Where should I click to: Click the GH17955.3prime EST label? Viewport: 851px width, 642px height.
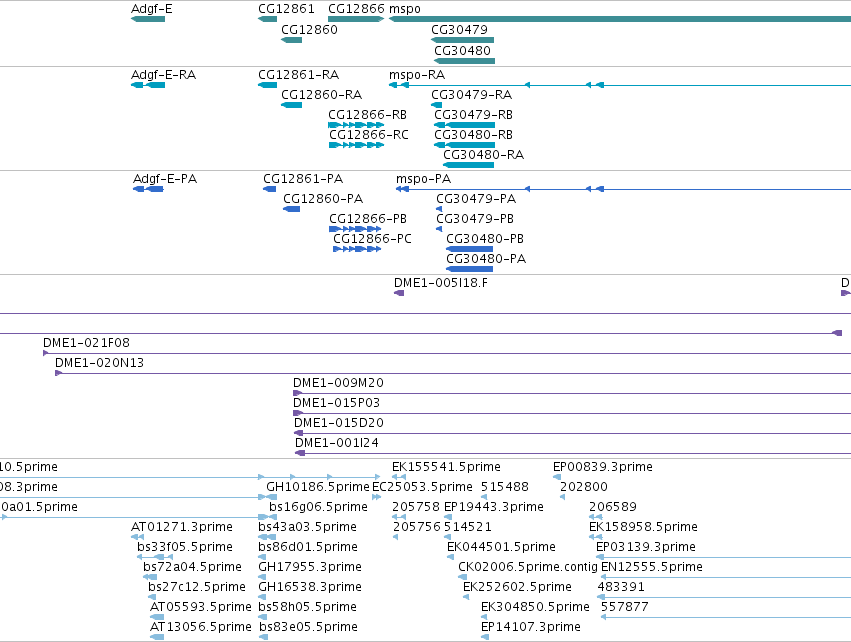(x=310, y=567)
